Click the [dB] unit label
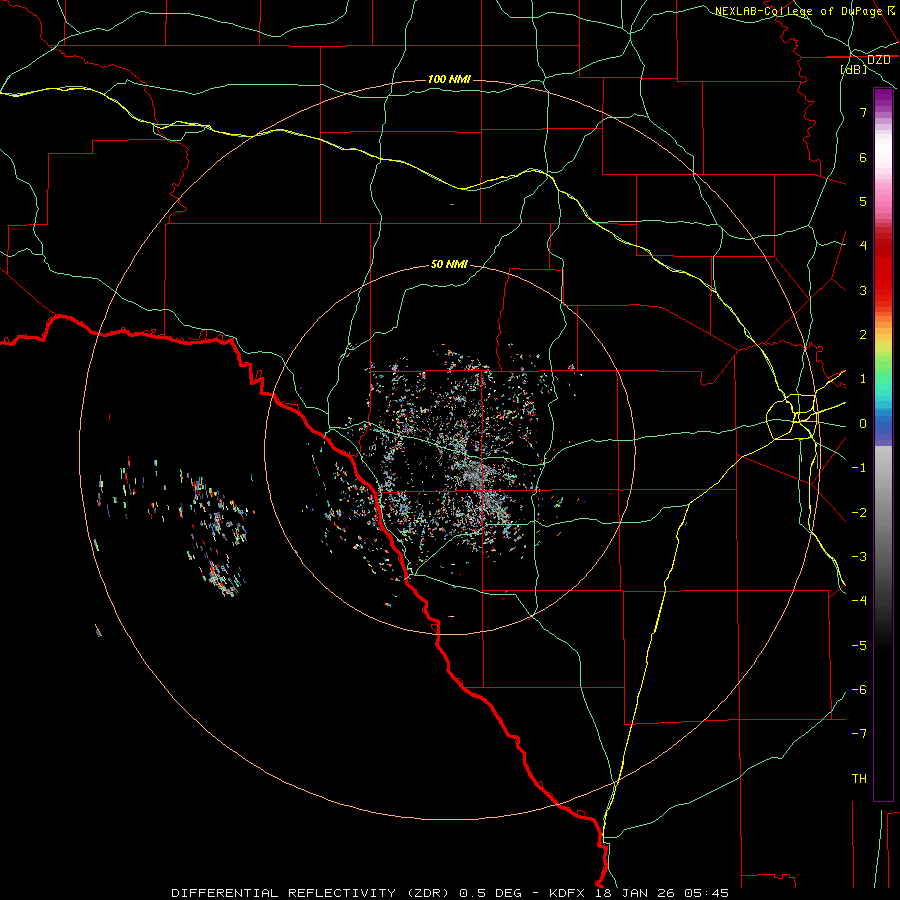This screenshot has height=900, width=900. [x=853, y=69]
